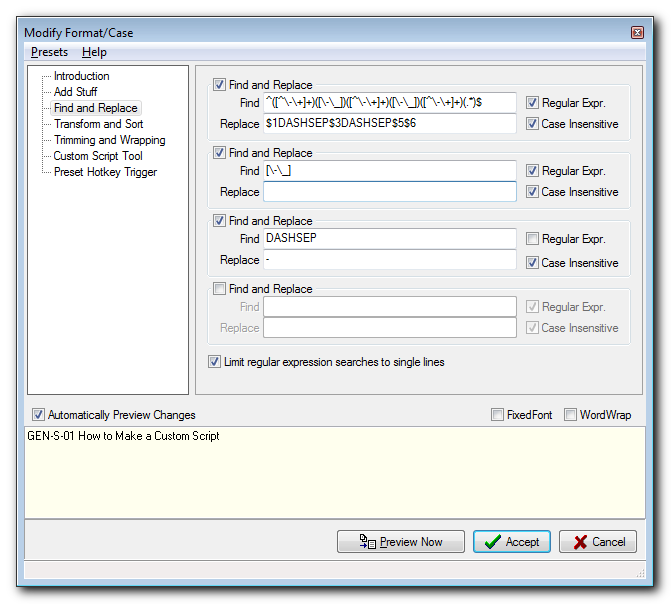Viewport: 671px width, 604px height.
Task: Select Add Stuff in the tree
Action: click(75, 92)
